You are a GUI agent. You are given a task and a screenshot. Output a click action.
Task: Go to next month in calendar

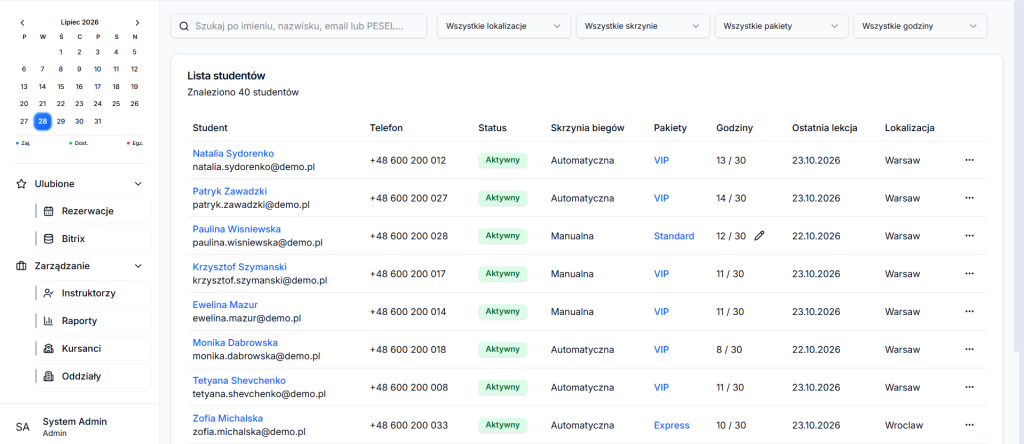(x=136, y=22)
